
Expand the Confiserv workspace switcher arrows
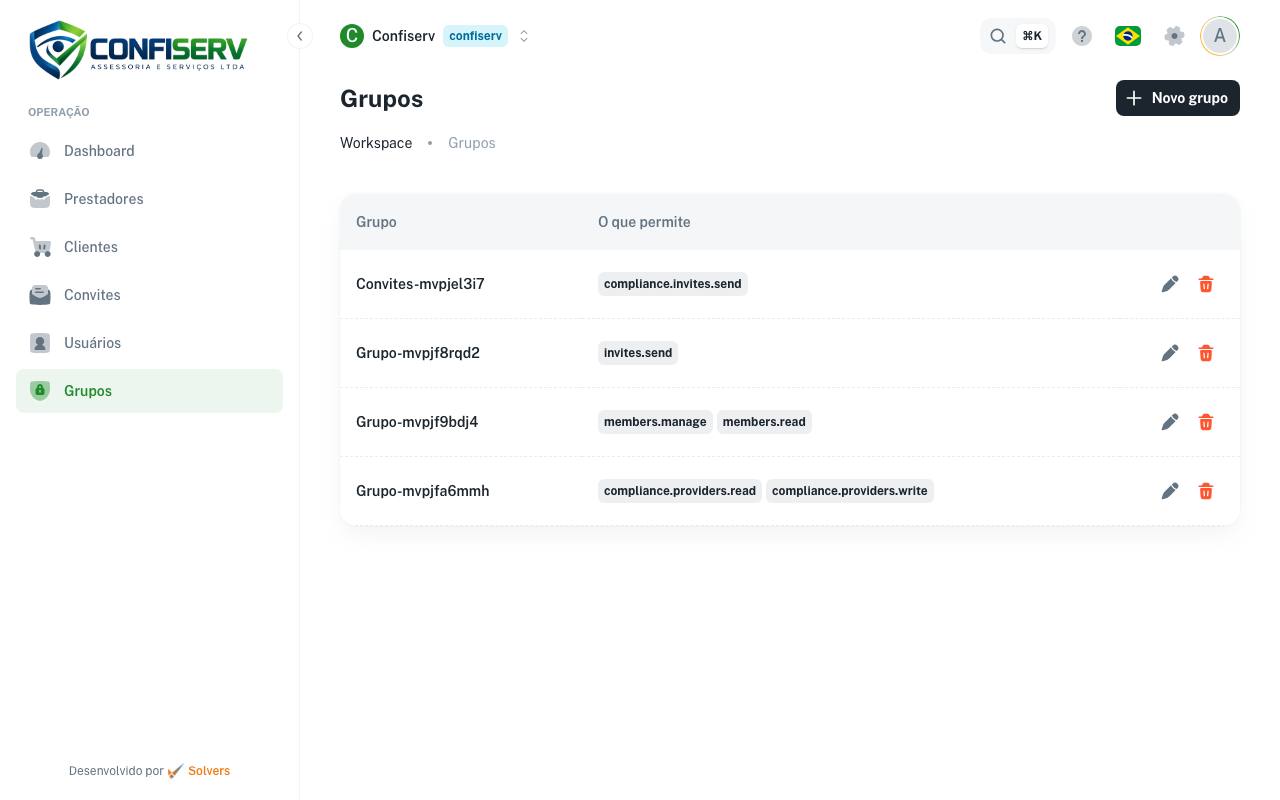pyautogui.click(x=524, y=36)
